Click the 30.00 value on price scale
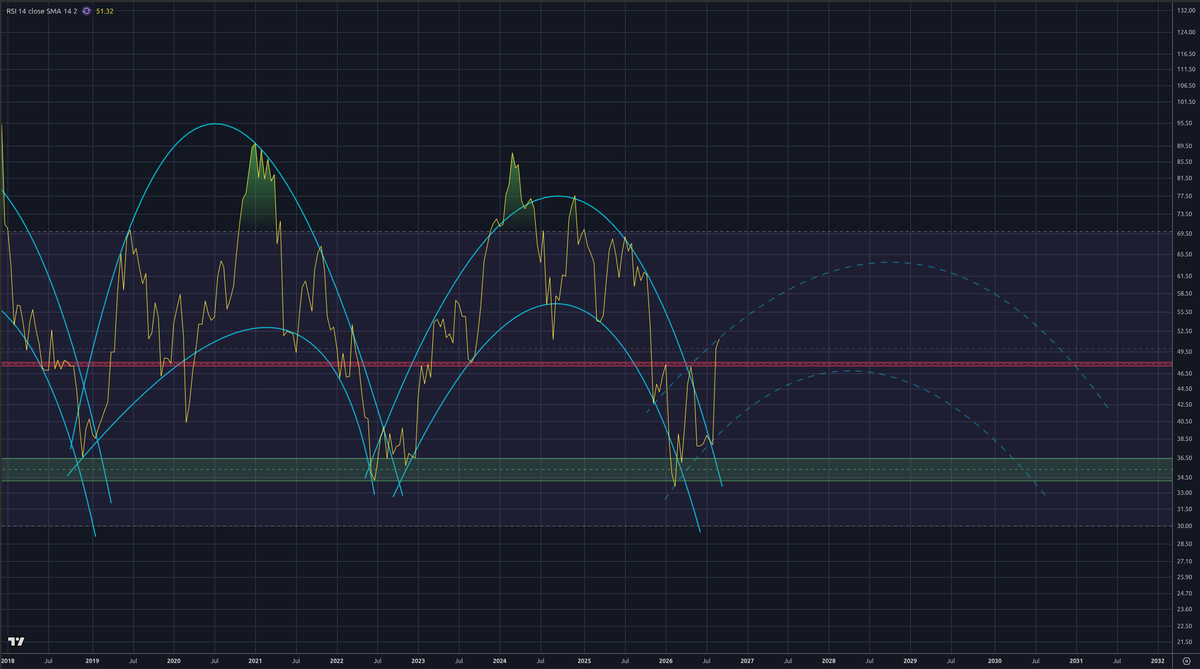This screenshot has width=1200, height=669. pyautogui.click(x=1186, y=525)
